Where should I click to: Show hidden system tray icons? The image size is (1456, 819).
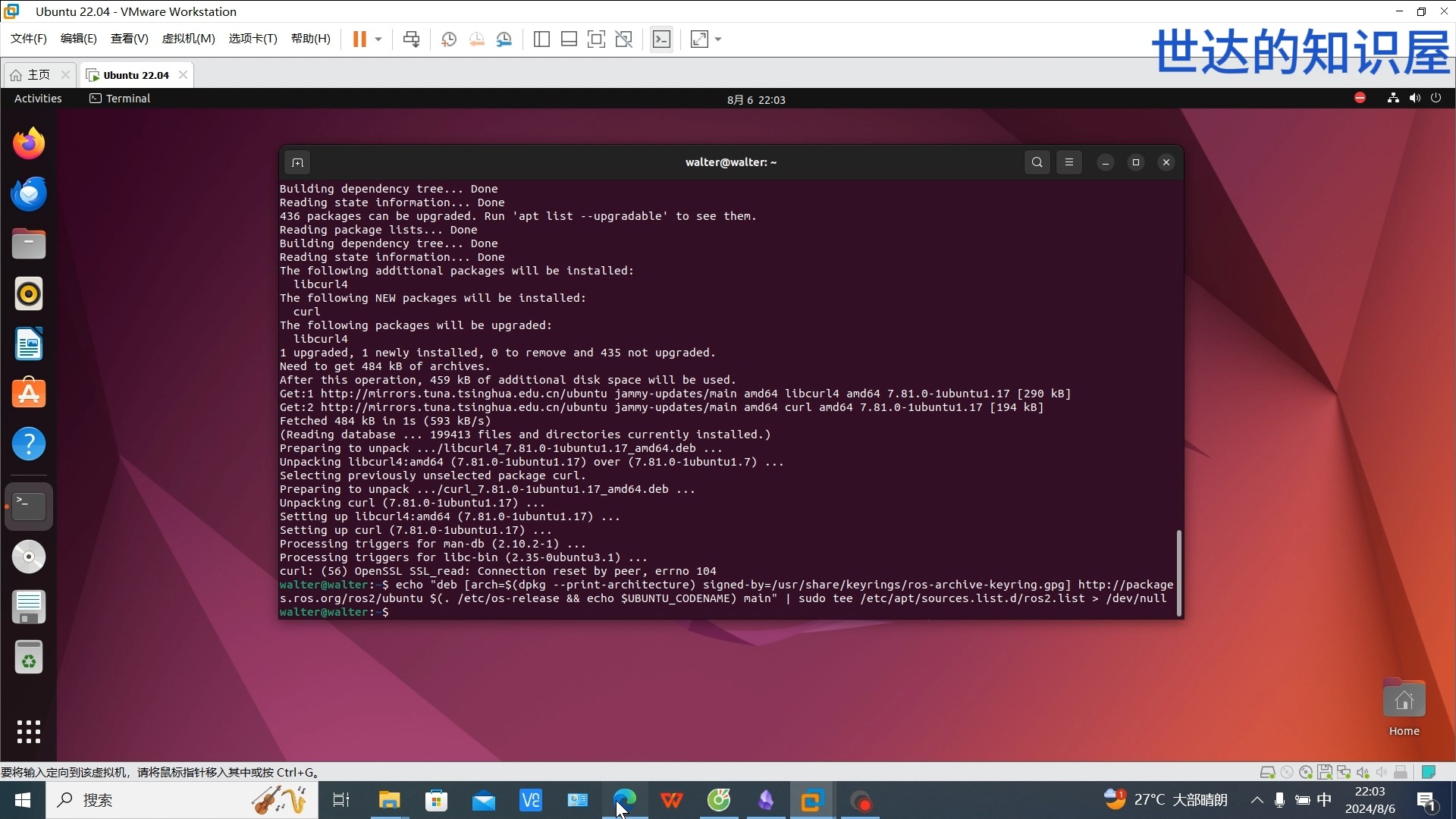point(1257,800)
